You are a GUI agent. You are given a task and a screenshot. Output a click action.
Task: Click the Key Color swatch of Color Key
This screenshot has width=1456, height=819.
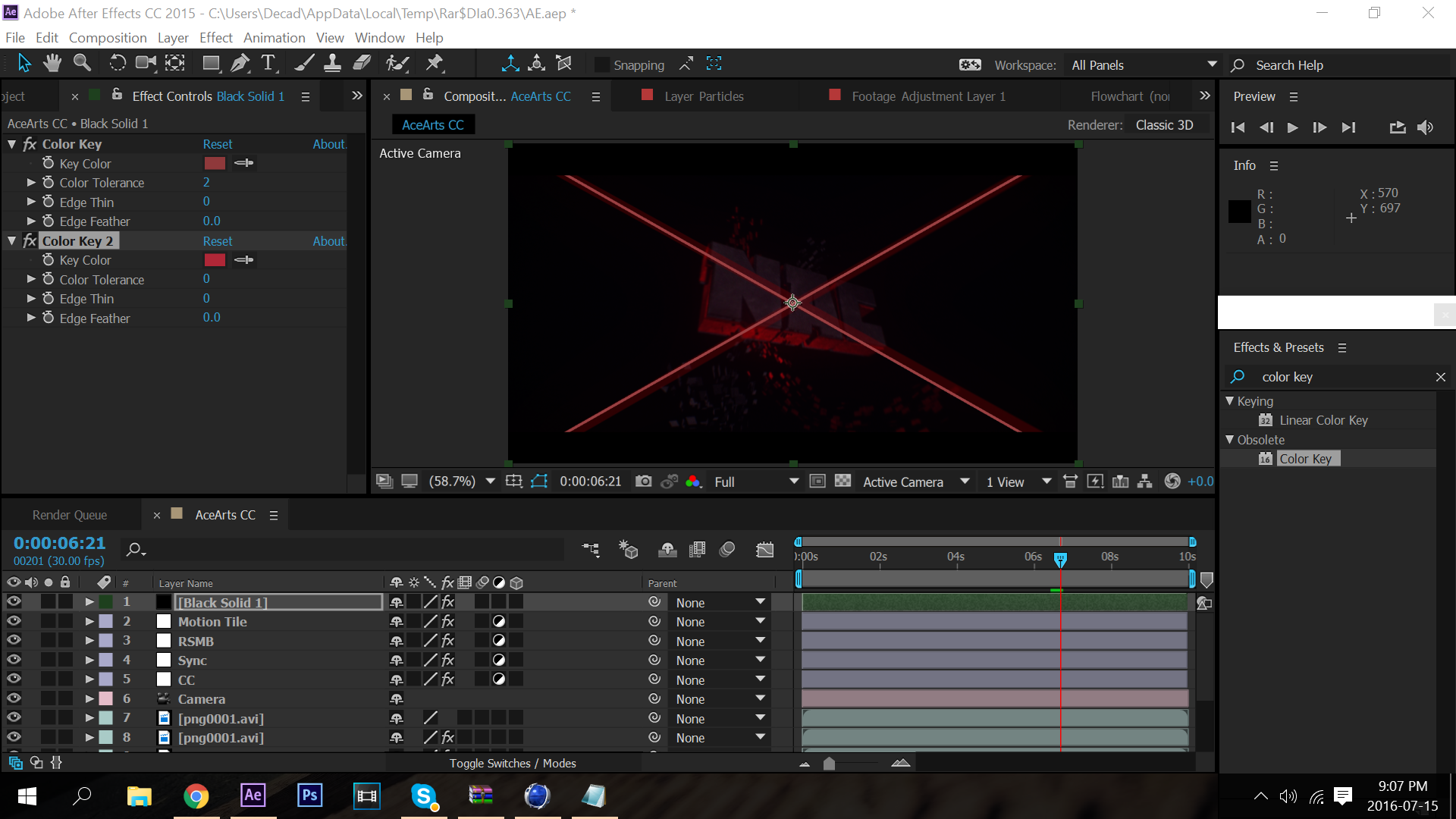click(215, 163)
